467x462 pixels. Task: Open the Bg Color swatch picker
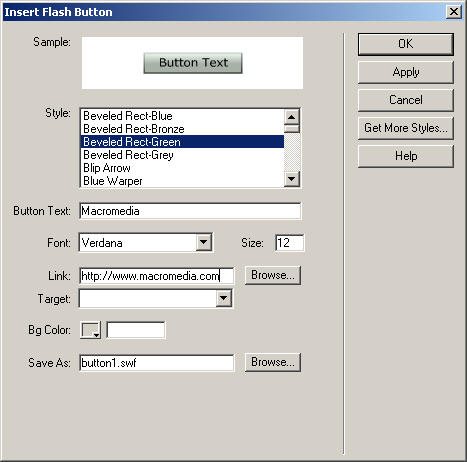[90, 330]
